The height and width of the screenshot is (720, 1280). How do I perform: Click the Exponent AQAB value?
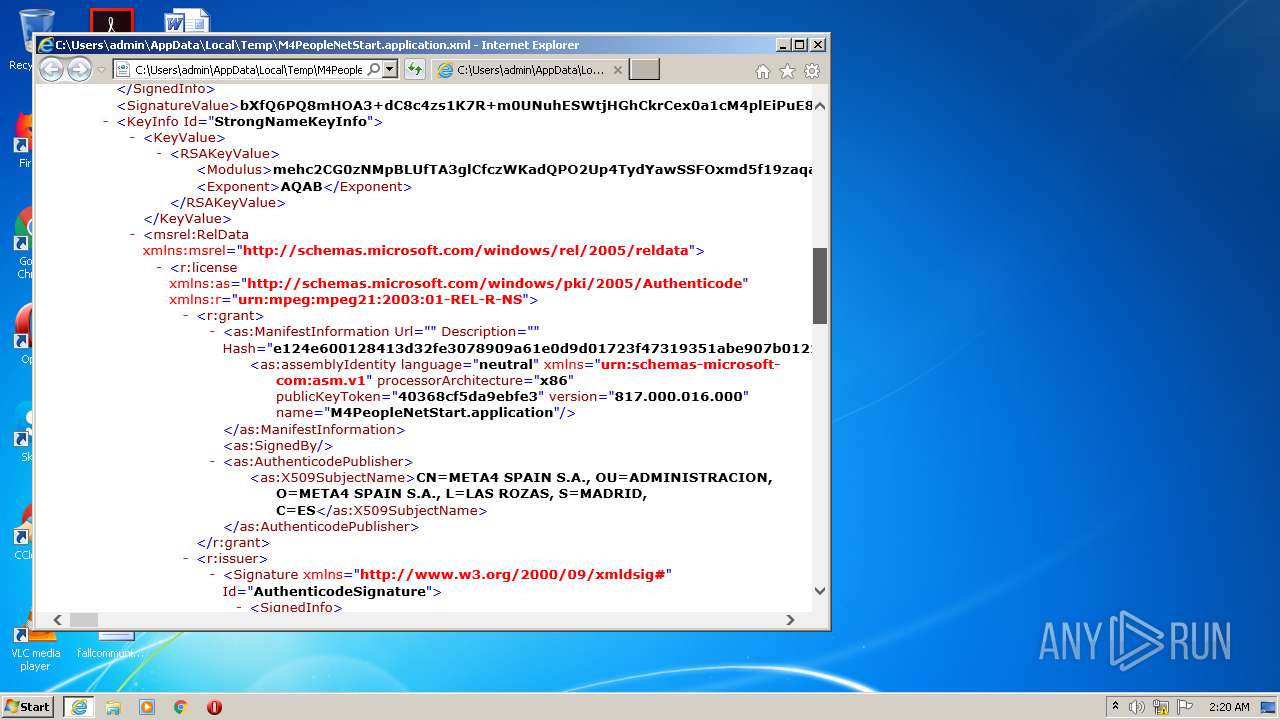click(x=302, y=186)
